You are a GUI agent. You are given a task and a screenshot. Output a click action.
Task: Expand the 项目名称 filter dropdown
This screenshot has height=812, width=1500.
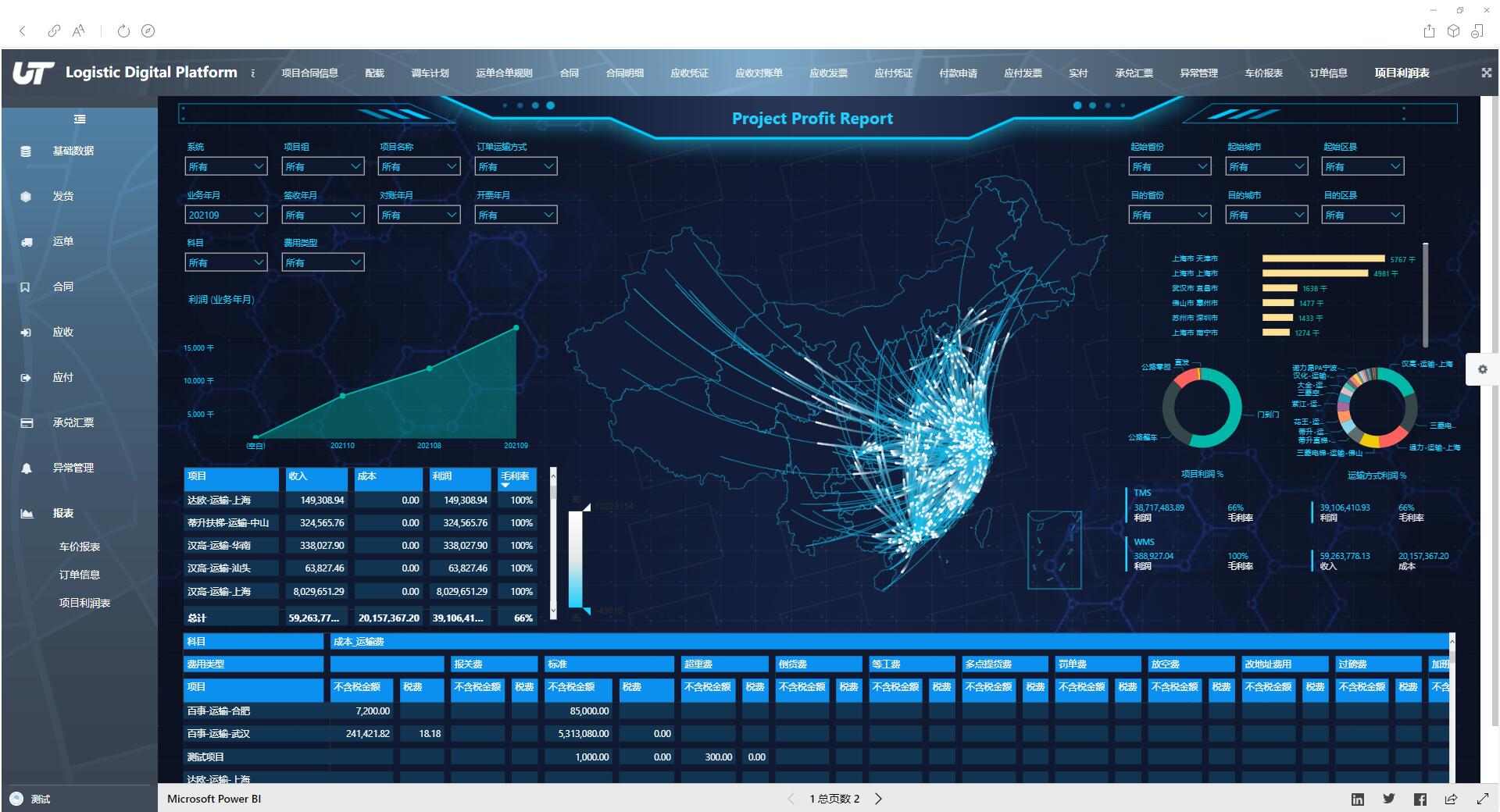click(x=420, y=166)
